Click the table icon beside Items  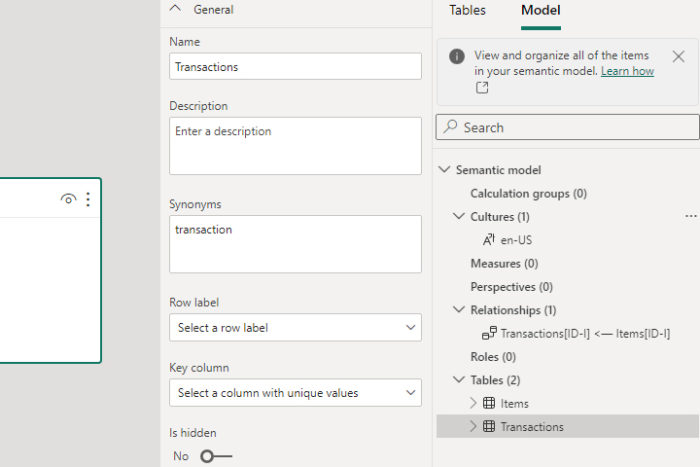click(489, 403)
